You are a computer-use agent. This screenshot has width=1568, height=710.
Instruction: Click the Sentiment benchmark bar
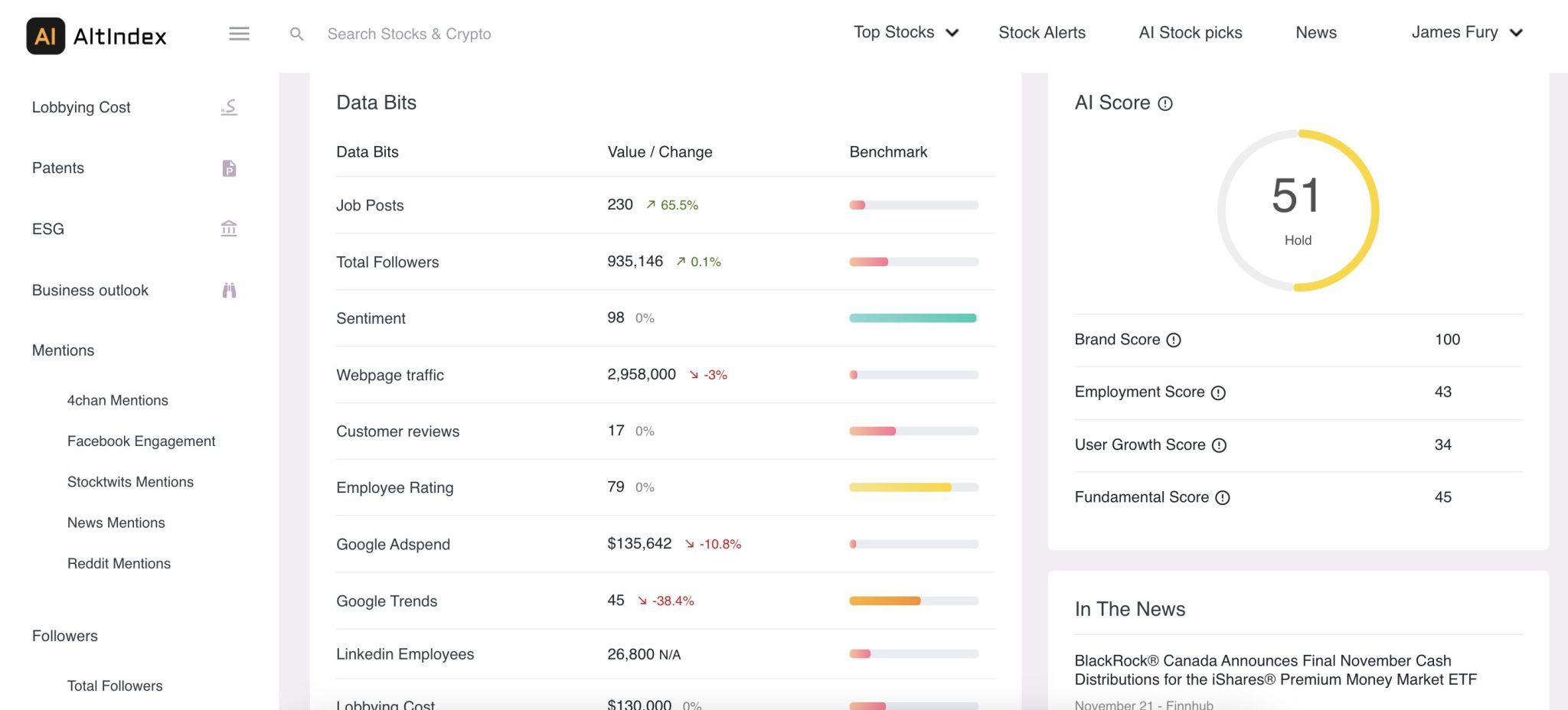tap(913, 318)
